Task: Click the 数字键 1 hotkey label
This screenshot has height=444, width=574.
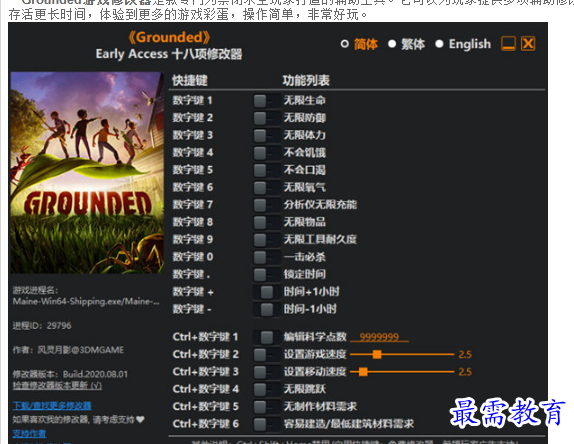Action: tap(193, 101)
